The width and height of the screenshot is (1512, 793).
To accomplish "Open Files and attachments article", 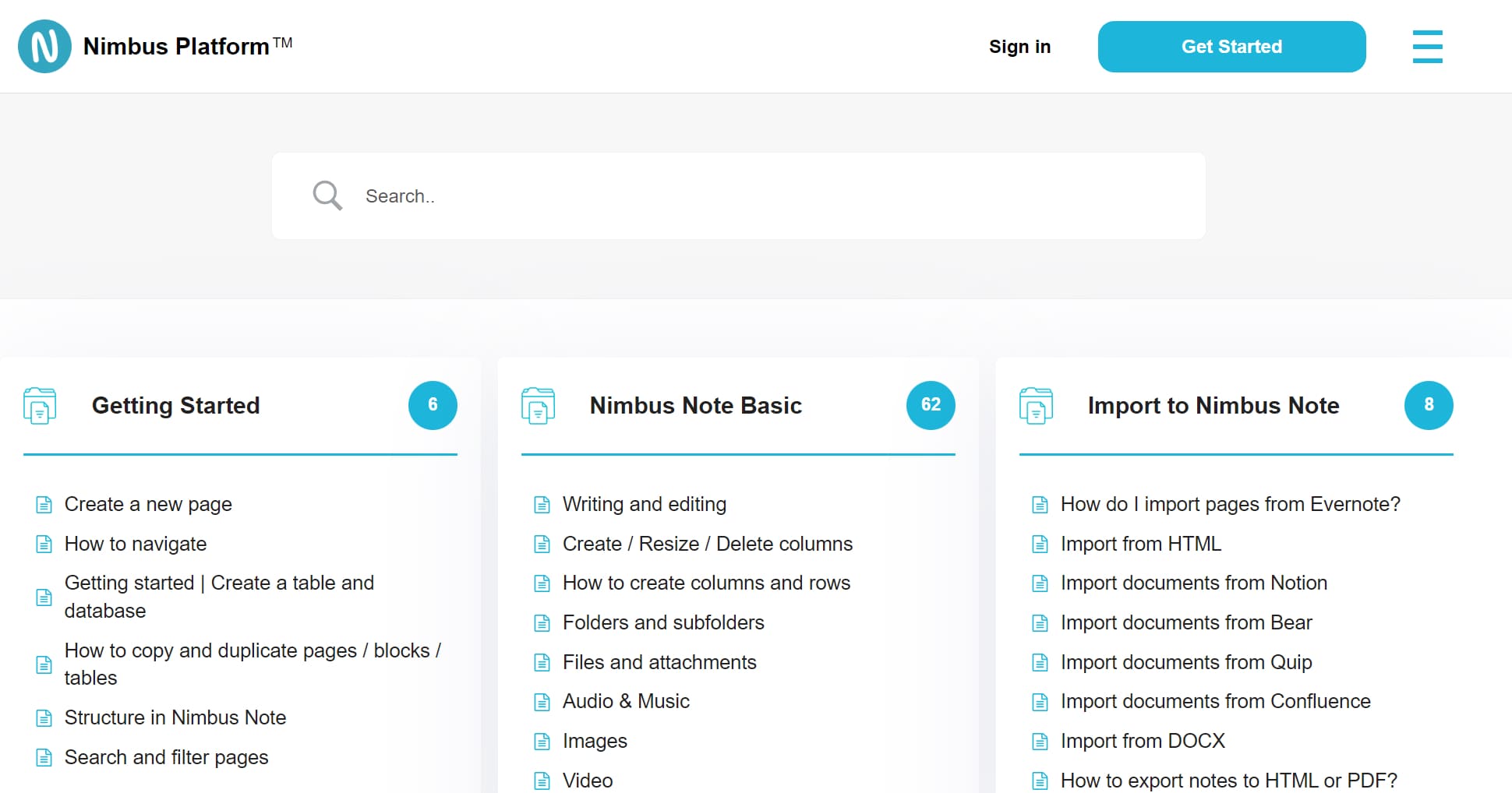I will click(x=659, y=662).
